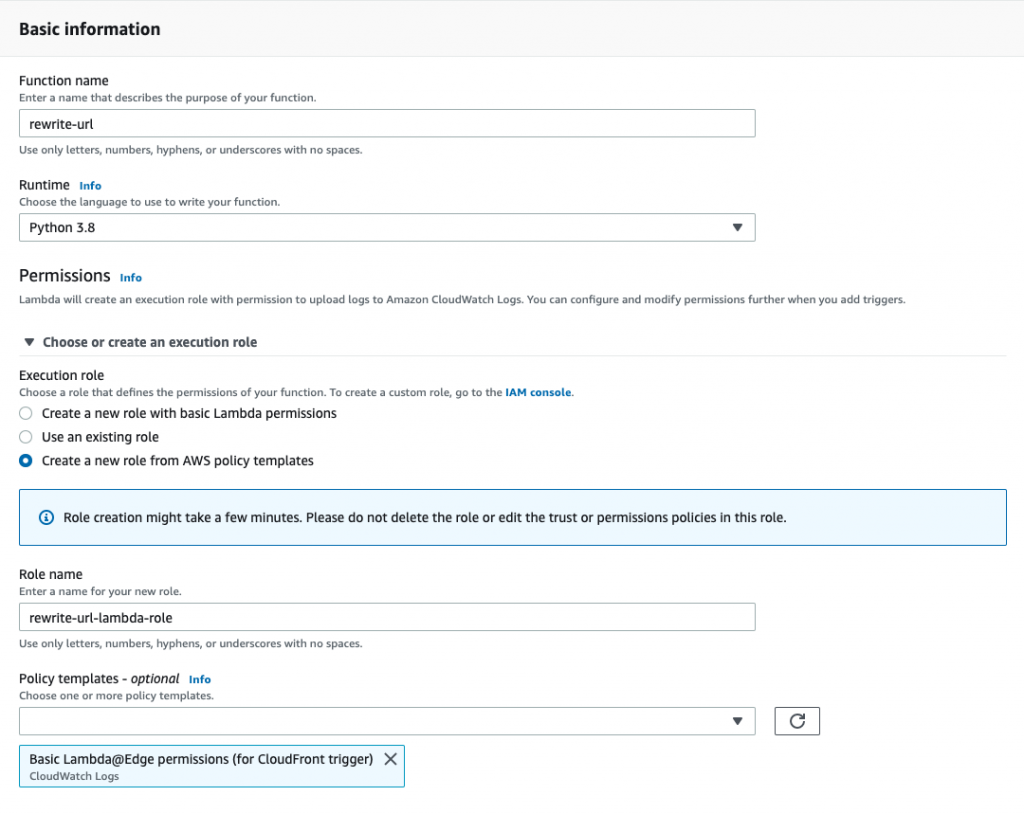Remove the Basic Lambda@Edge permissions template

(390, 759)
